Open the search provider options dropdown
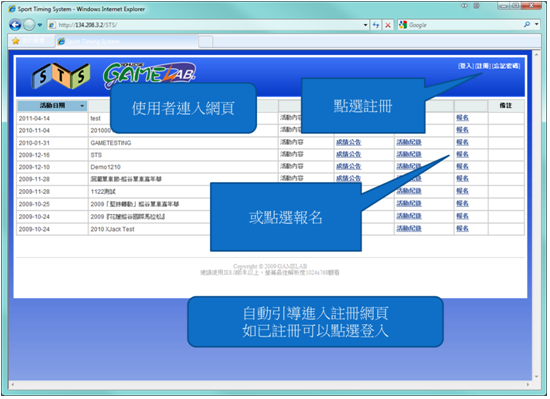Image resolution: width=550 pixels, height=399 pixels. pos(537,24)
